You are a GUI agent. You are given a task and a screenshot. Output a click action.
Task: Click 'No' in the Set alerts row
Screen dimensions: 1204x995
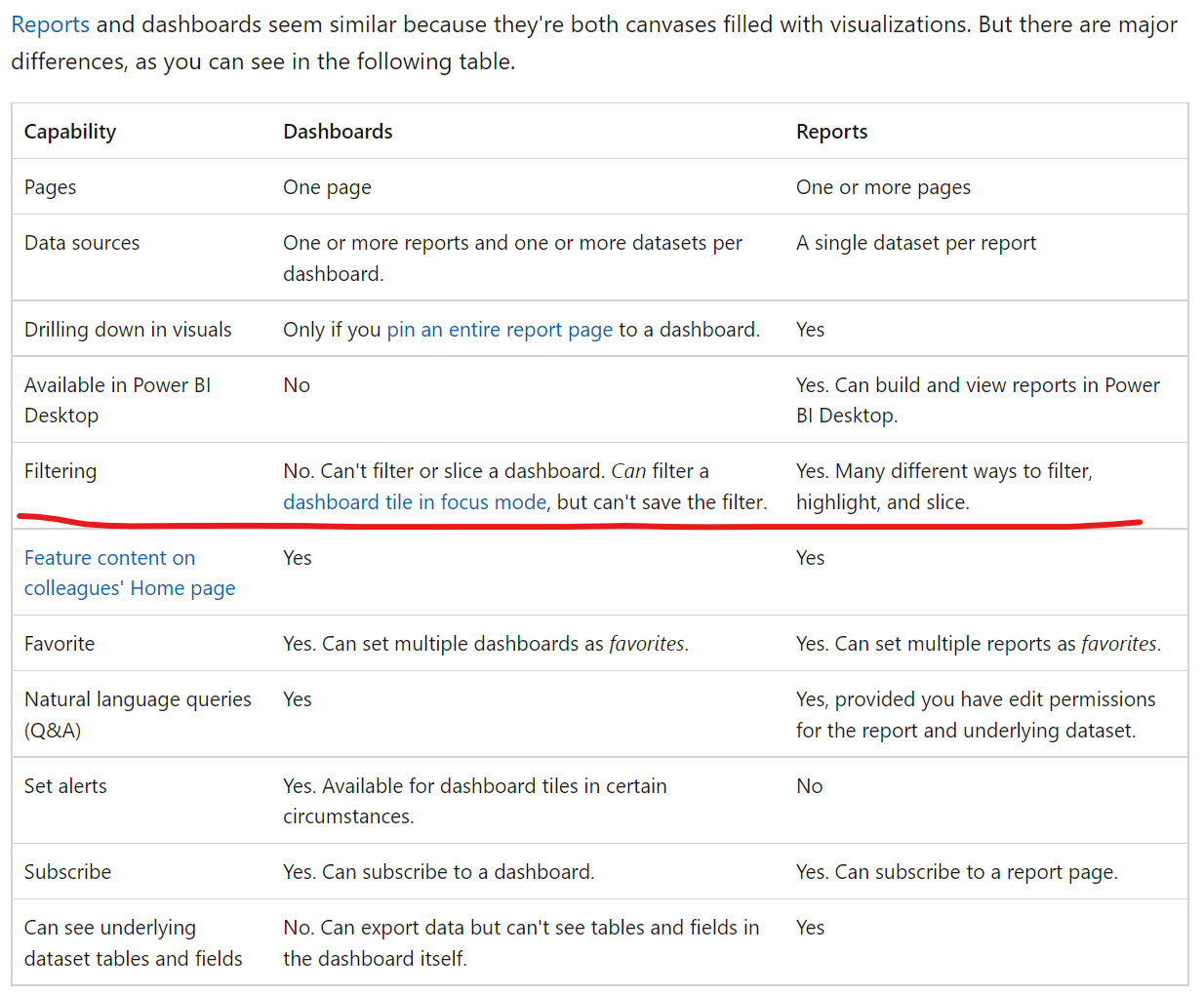[x=810, y=786]
